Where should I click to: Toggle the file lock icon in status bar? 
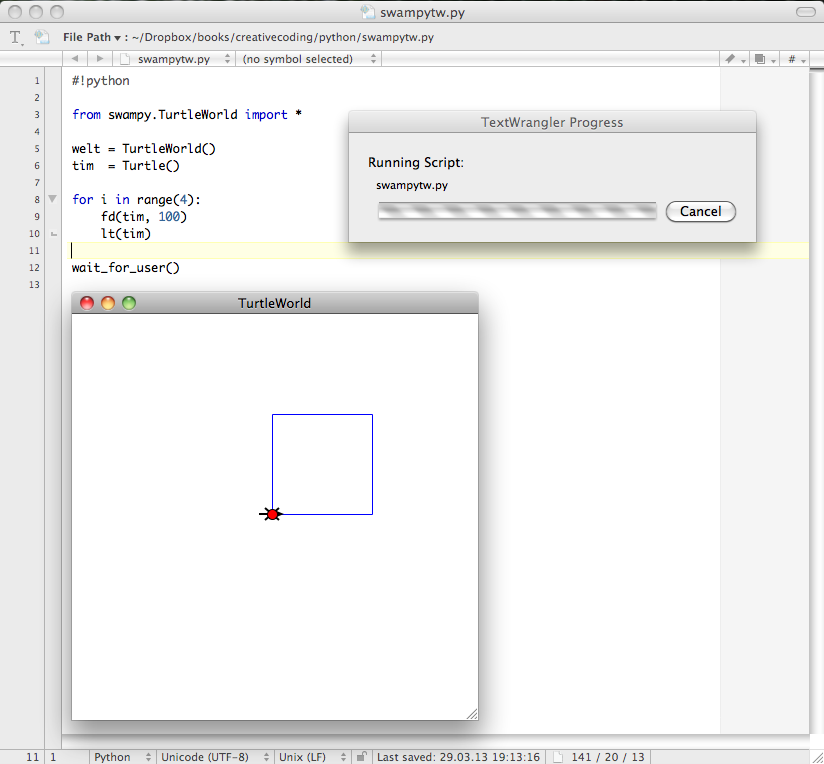pyautogui.click(x=362, y=757)
